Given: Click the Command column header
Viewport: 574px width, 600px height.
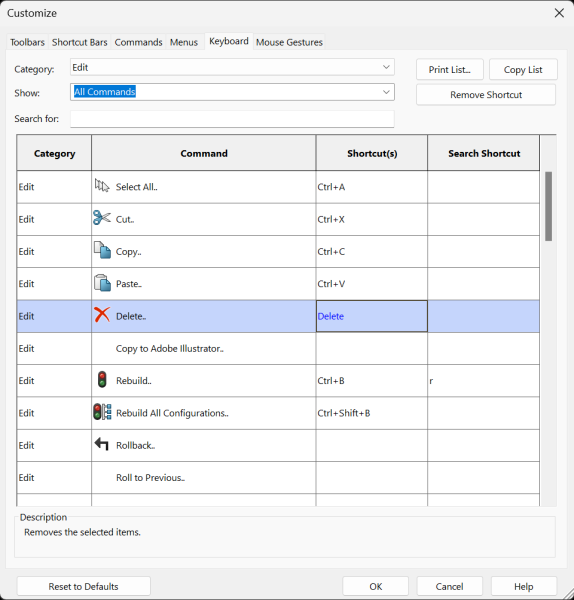Looking at the screenshot, I should tap(204, 153).
